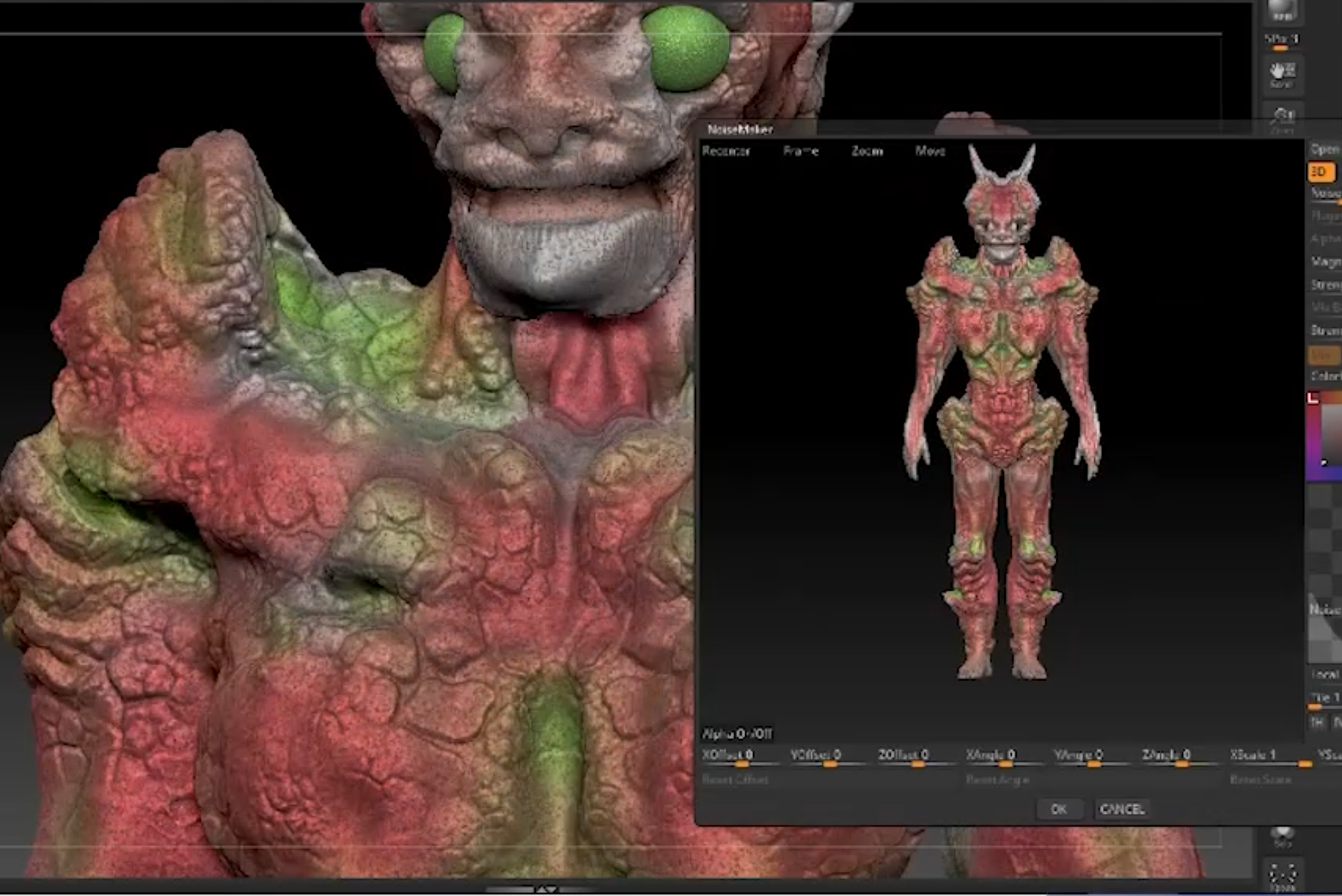This screenshot has height=896, width=1342.
Task: Click the Alpha On/Off button
Action: pos(737,734)
